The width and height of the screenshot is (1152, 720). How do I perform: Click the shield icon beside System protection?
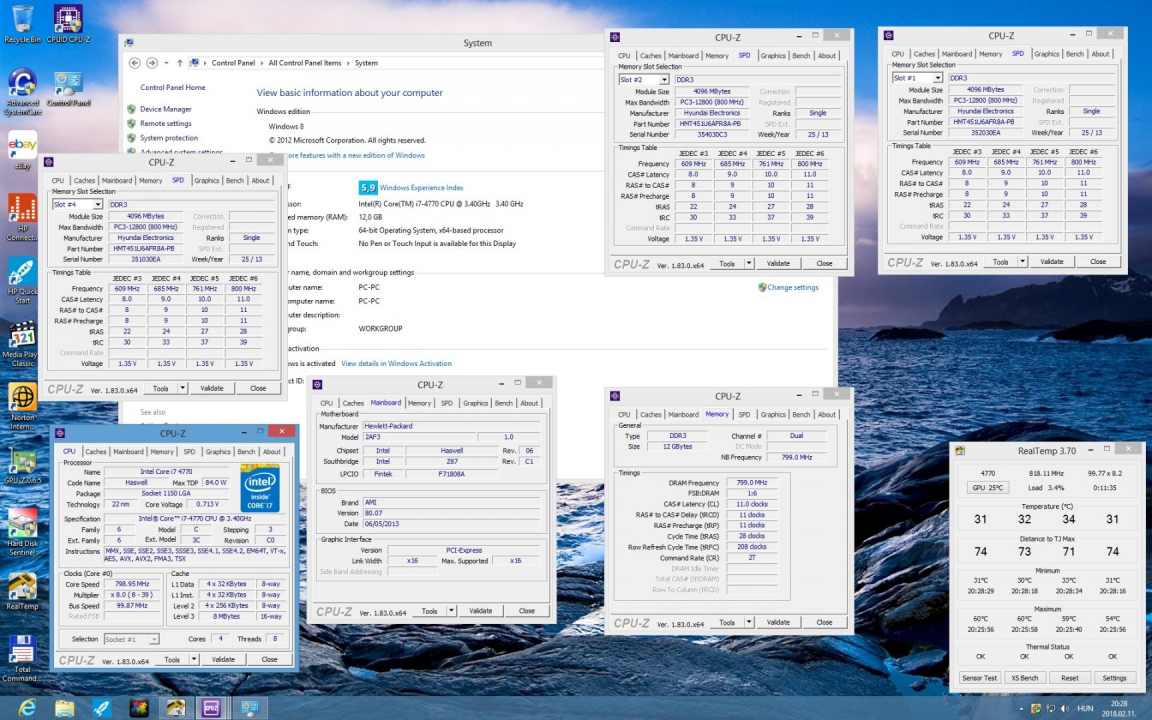(x=132, y=137)
